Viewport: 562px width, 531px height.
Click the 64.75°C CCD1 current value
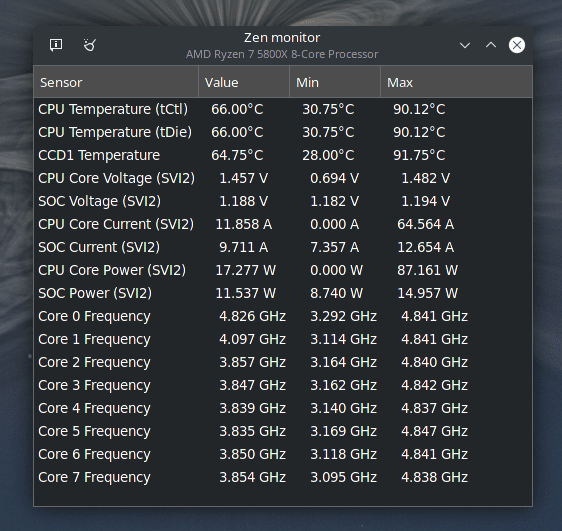(237, 155)
